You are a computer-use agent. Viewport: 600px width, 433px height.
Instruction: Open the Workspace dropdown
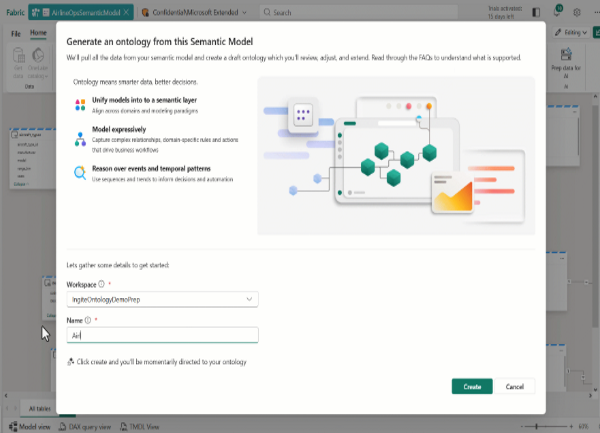[x=162, y=299]
